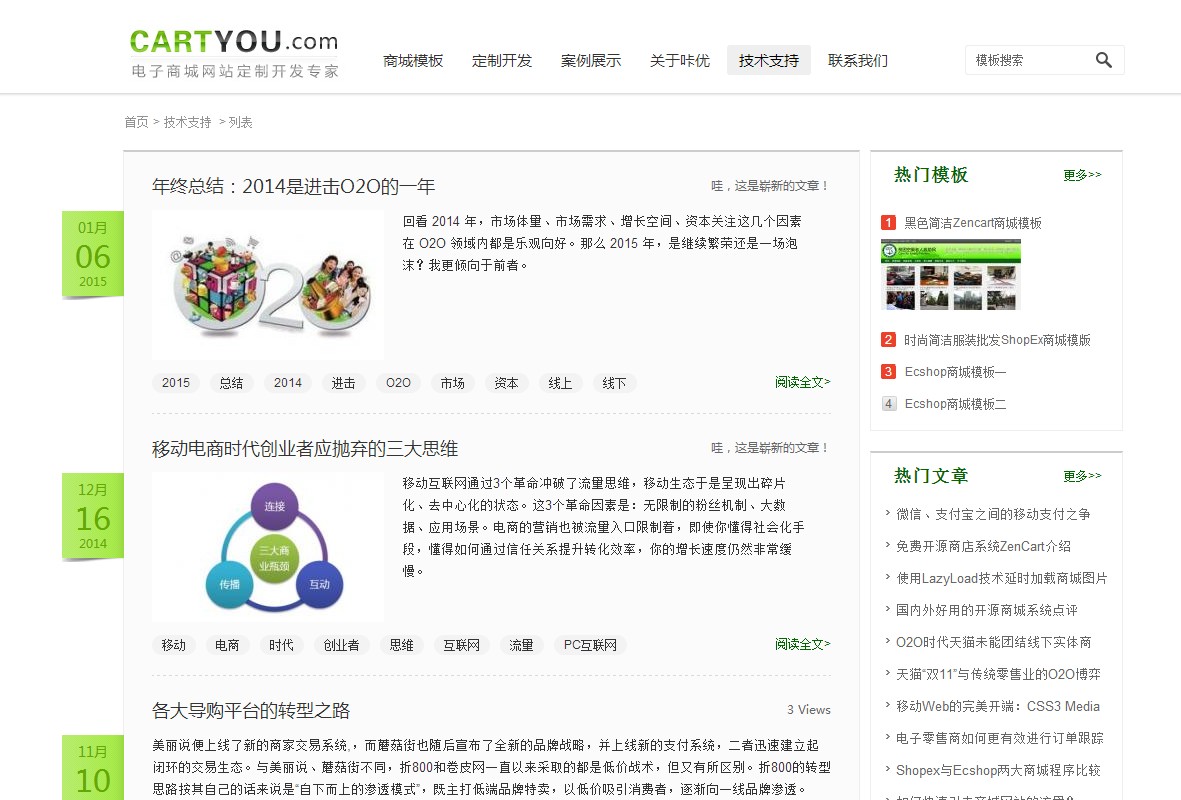Click 阅读全文 for the O2O article
This screenshot has width=1181, height=800.
pyautogui.click(x=802, y=382)
